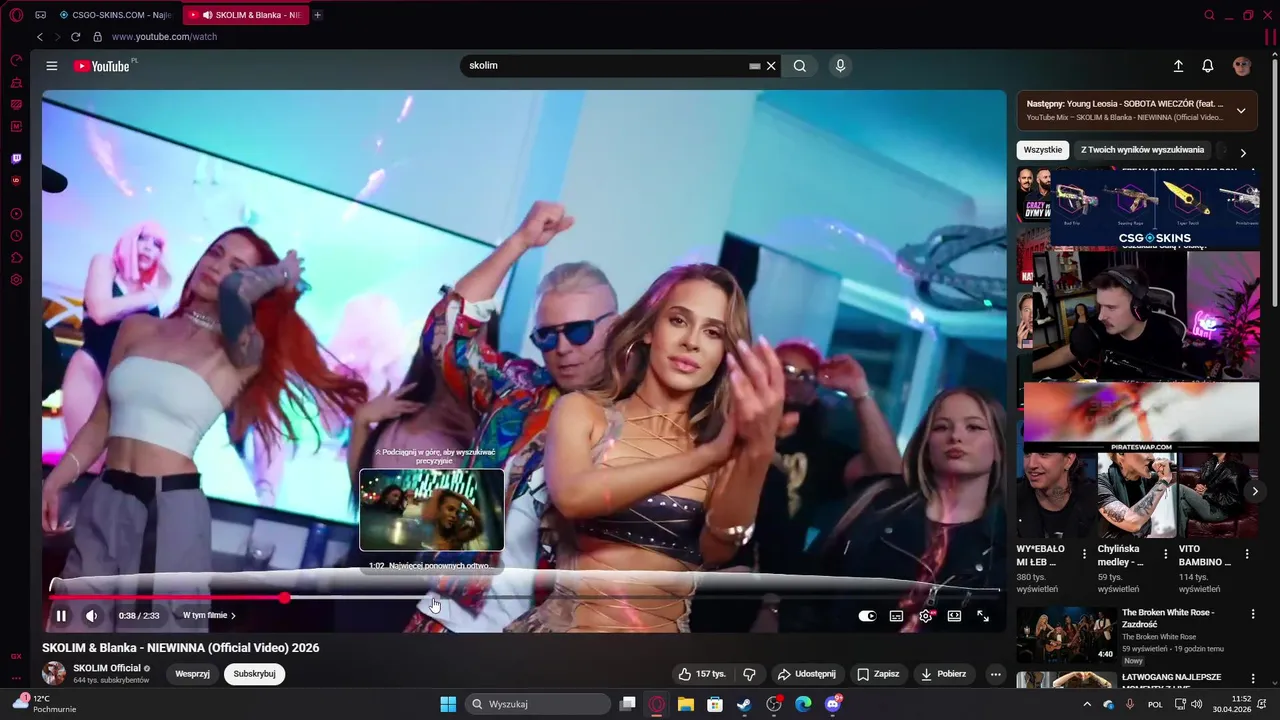Run search with the magnifier button
The height and width of the screenshot is (720, 1280).
(800, 66)
